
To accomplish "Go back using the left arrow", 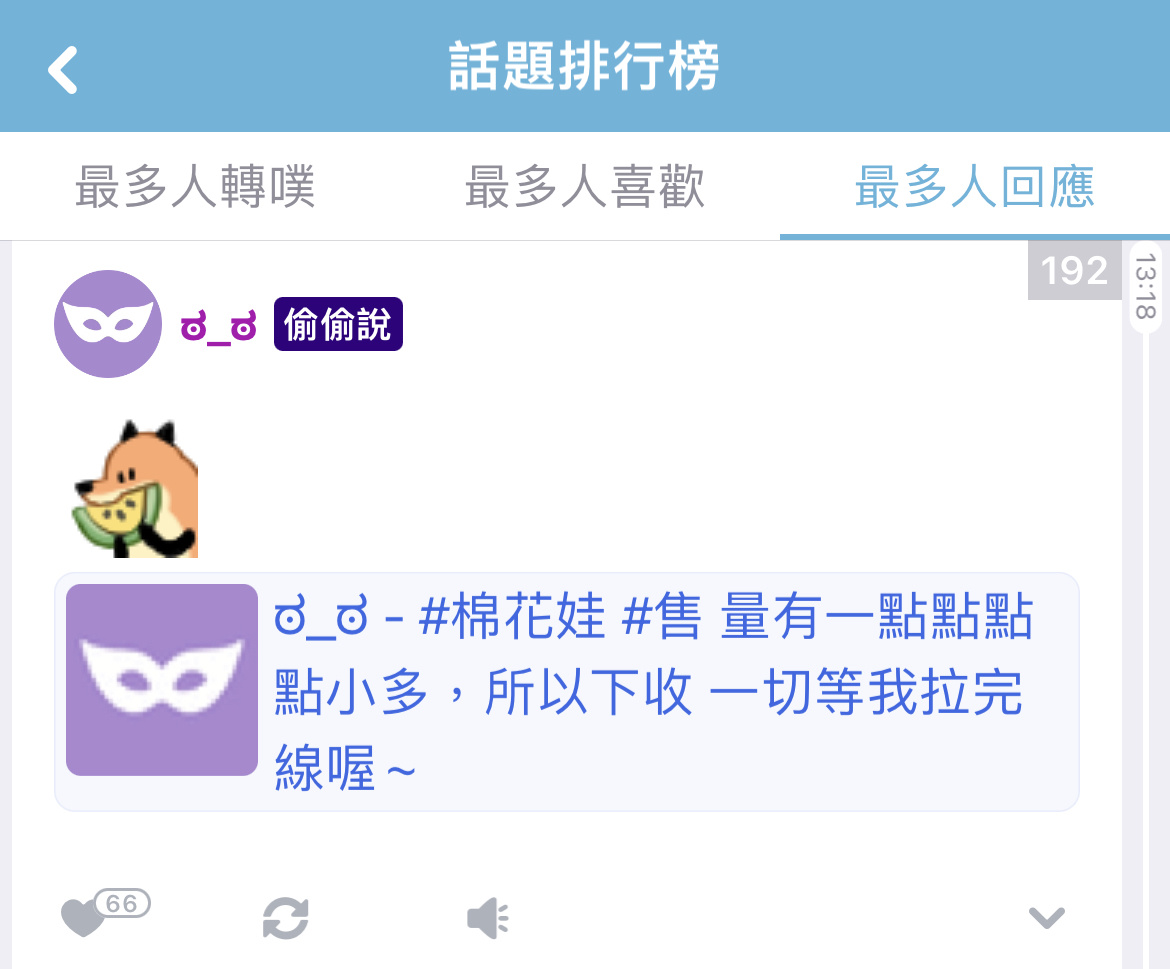I will click(x=63, y=70).
